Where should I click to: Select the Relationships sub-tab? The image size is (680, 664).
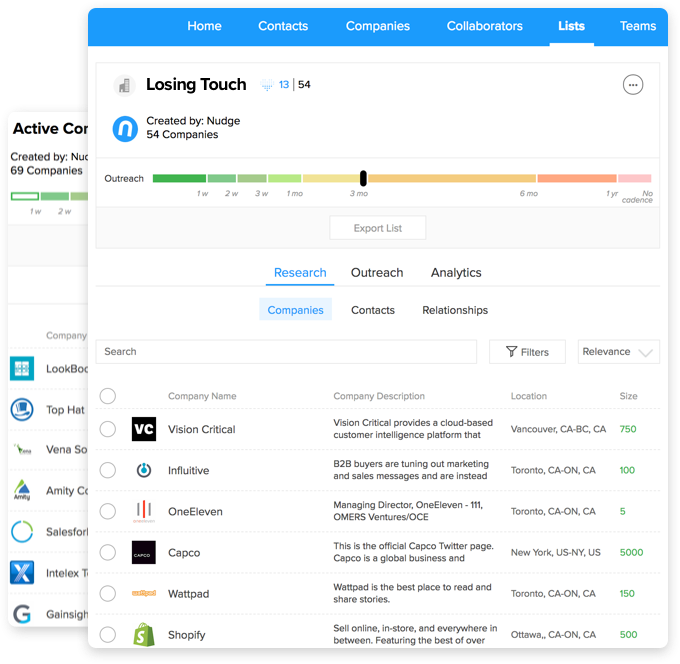455,310
